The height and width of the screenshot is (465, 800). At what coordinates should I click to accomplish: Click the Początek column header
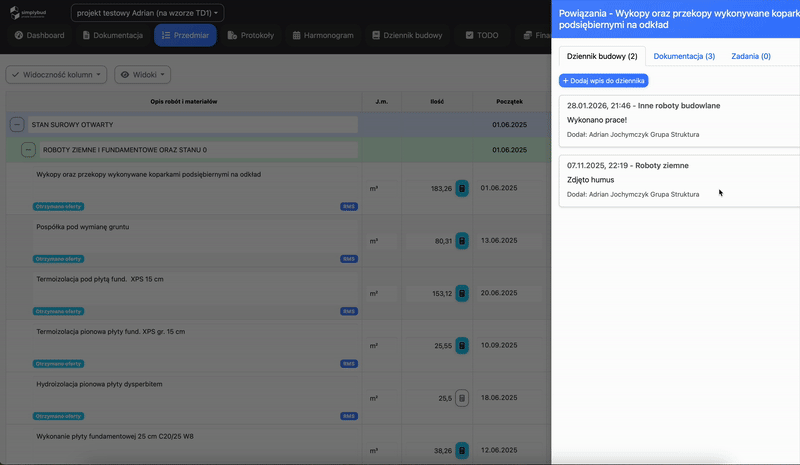click(x=509, y=102)
